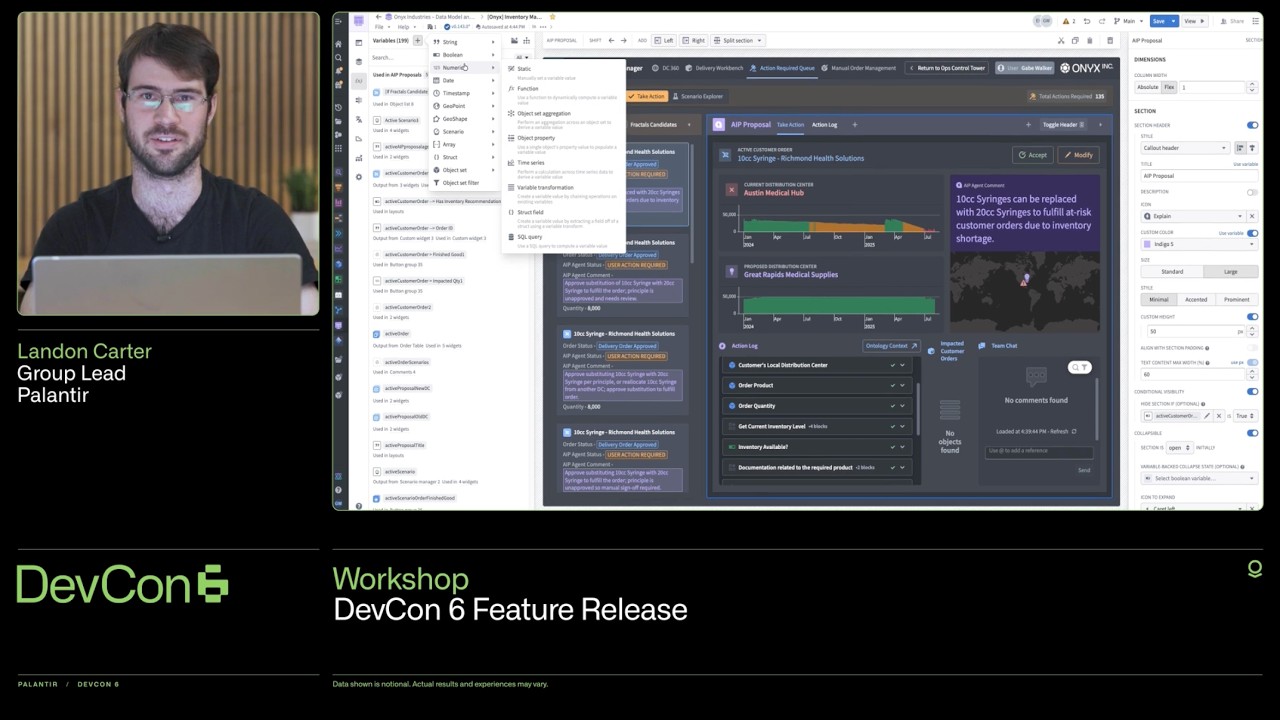
Task: Click the edit pencil for the hide-section variable
Action: coord(1207,416)
